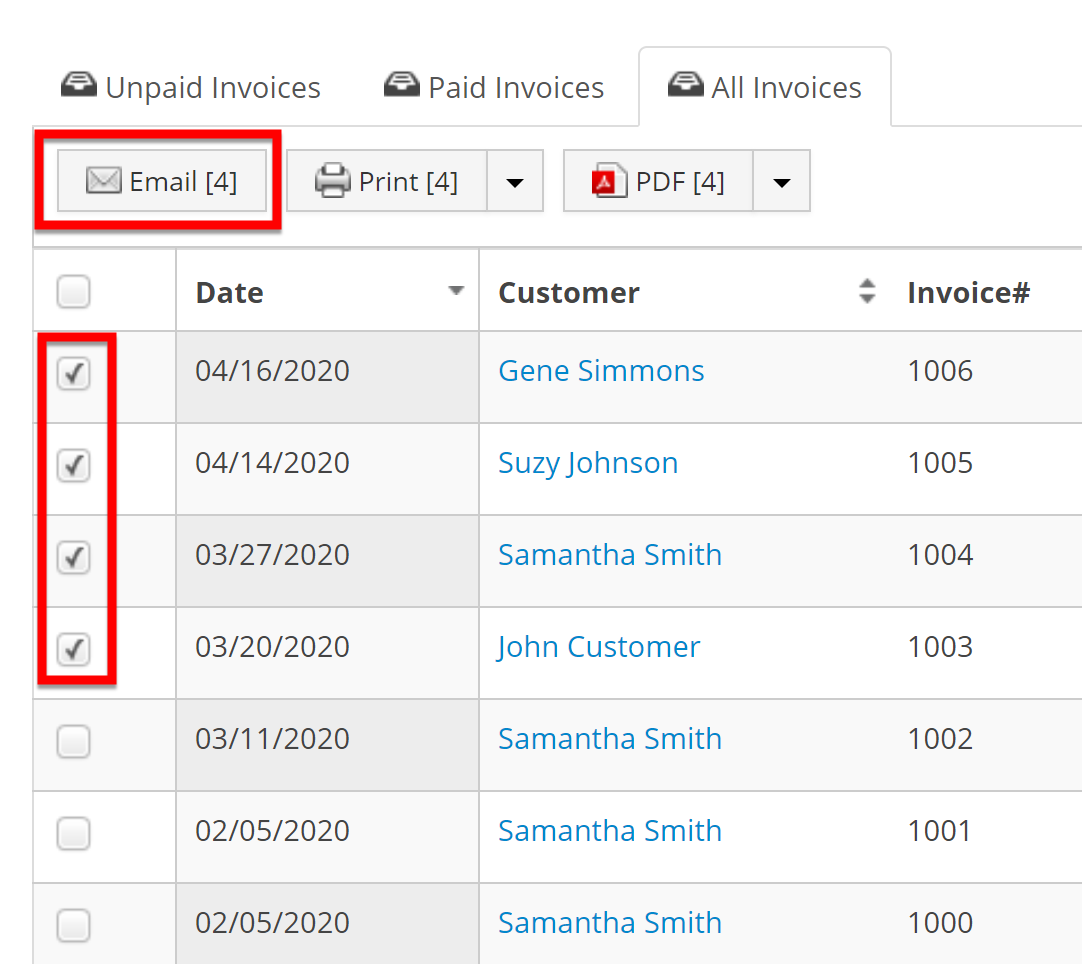Select the All Invoices tab
Image resolution: width=1082 pixels, height=964 pixels.
(765, 88)
